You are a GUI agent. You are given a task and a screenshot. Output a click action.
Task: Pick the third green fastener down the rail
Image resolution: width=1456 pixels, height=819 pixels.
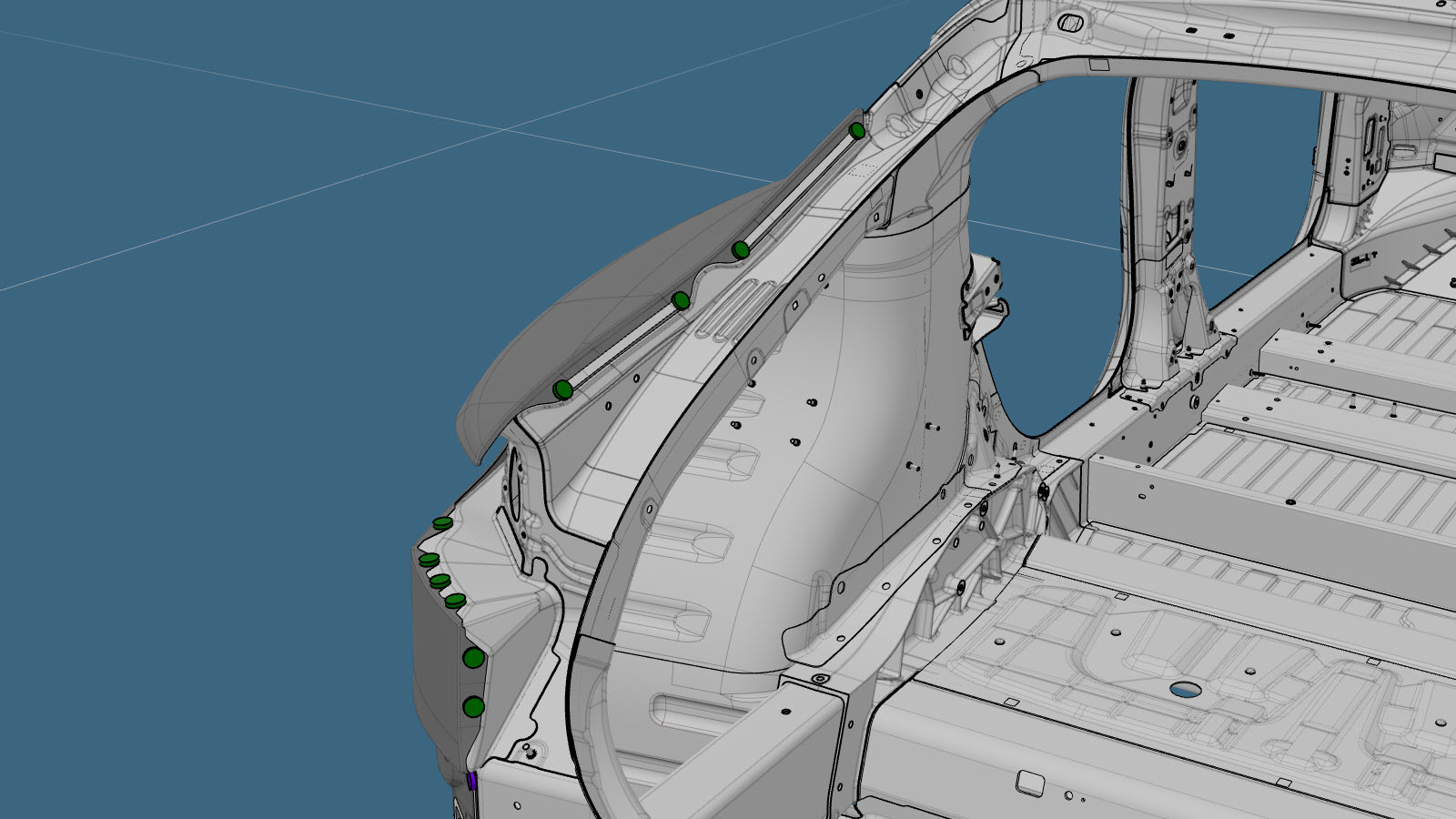coord(681,300)
